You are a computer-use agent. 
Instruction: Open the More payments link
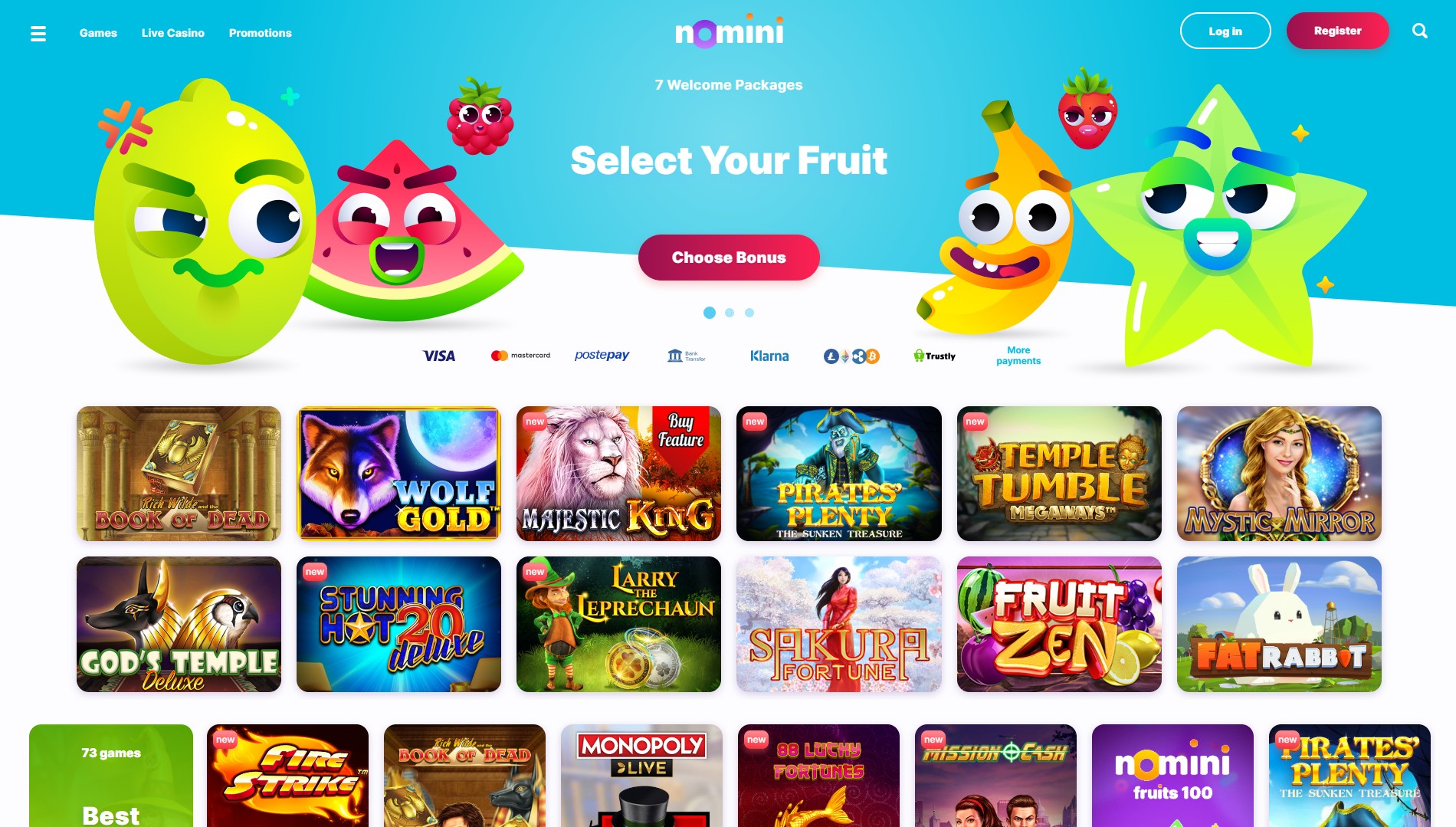click(1018, 356)
